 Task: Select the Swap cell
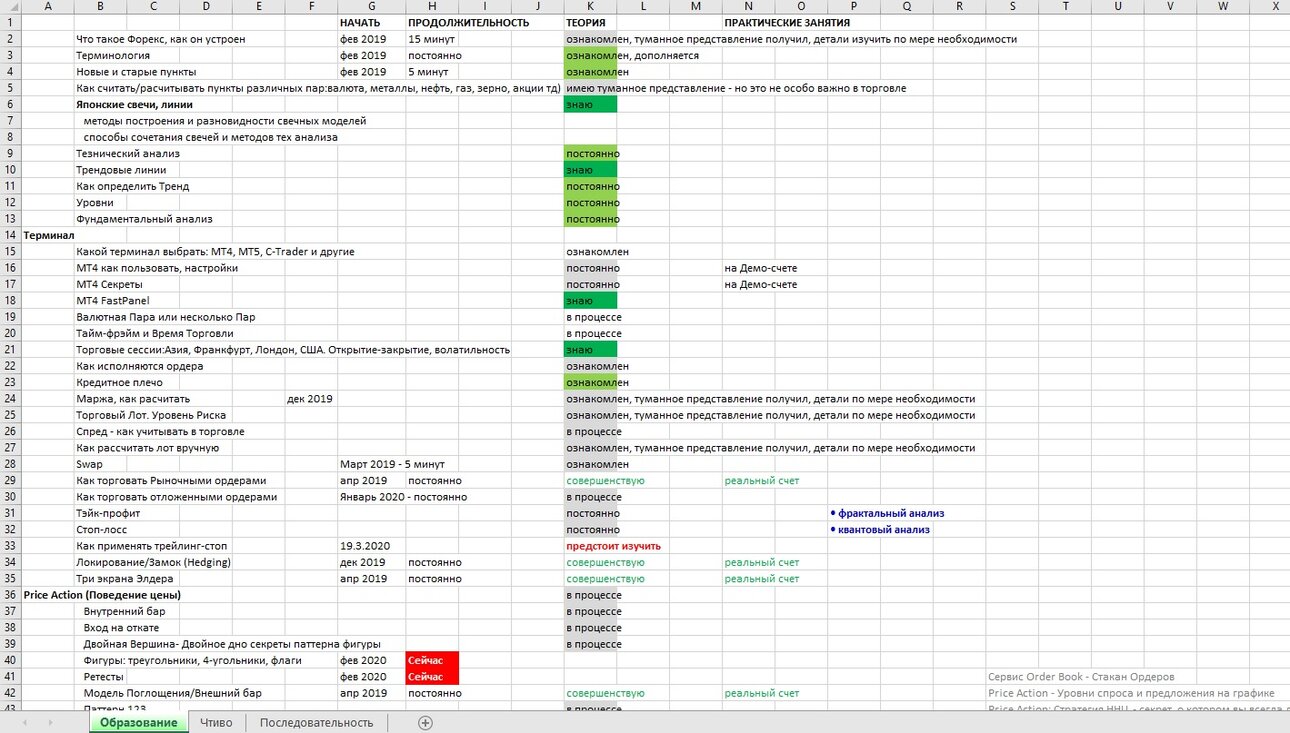coord(89,464)
